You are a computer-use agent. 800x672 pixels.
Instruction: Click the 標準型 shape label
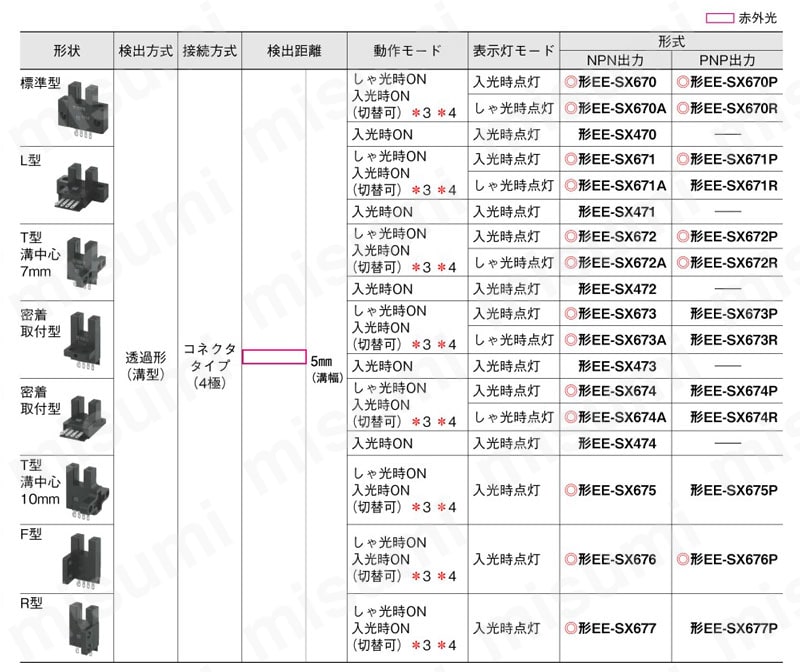[x=41, y=83]
